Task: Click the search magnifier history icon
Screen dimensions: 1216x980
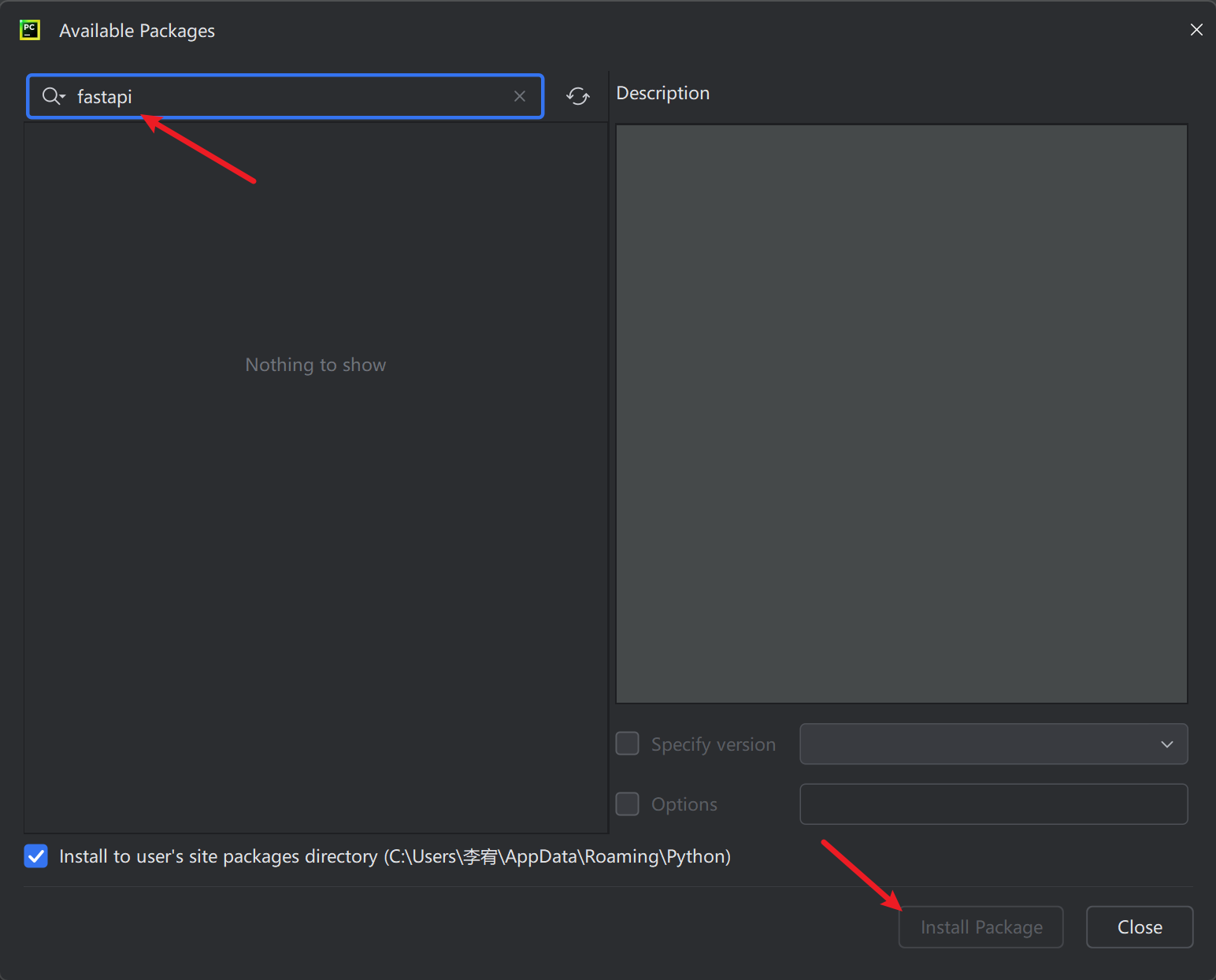Action: pos(54,96)
